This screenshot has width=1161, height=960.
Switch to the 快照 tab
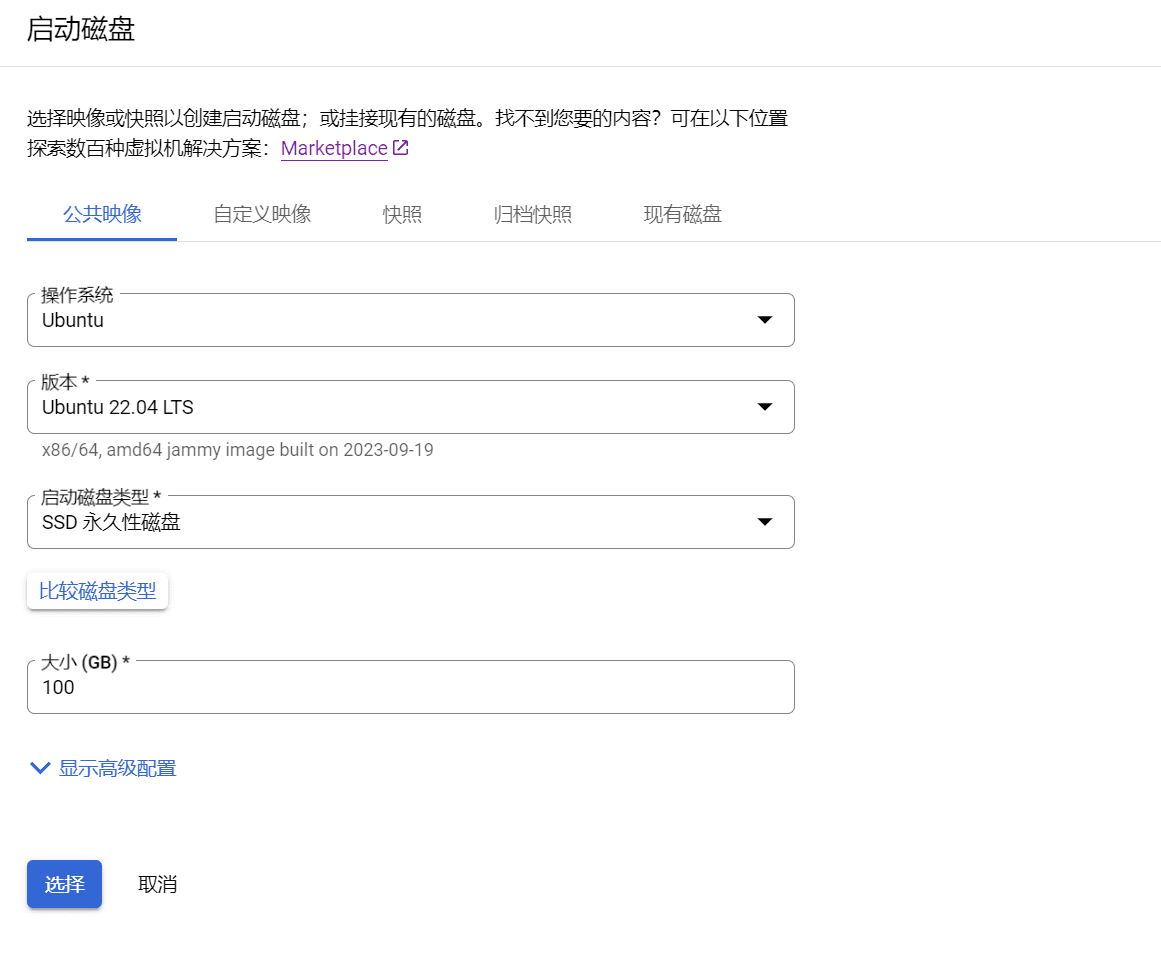(402, 214)
